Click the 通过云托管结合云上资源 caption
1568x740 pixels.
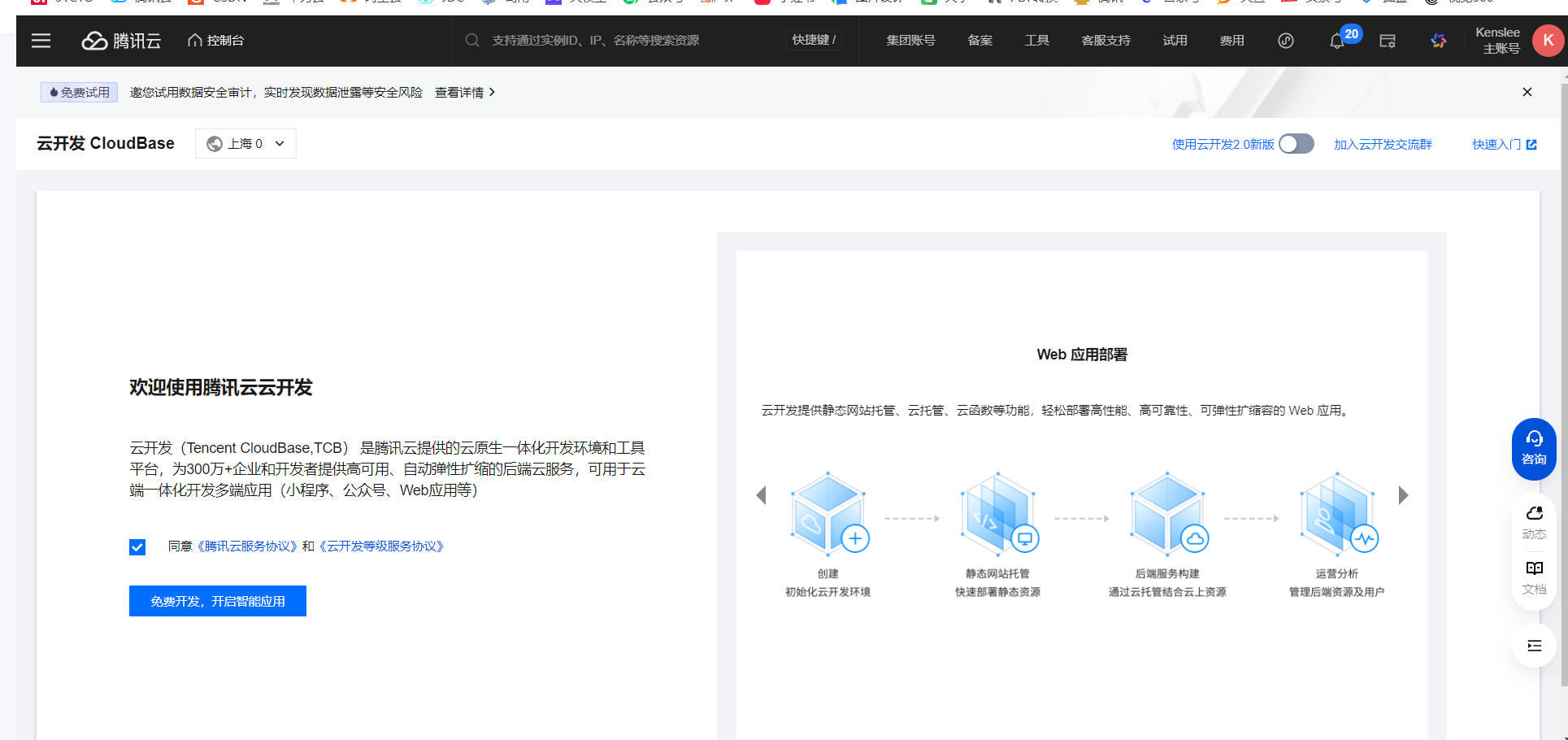[1167, 592]
